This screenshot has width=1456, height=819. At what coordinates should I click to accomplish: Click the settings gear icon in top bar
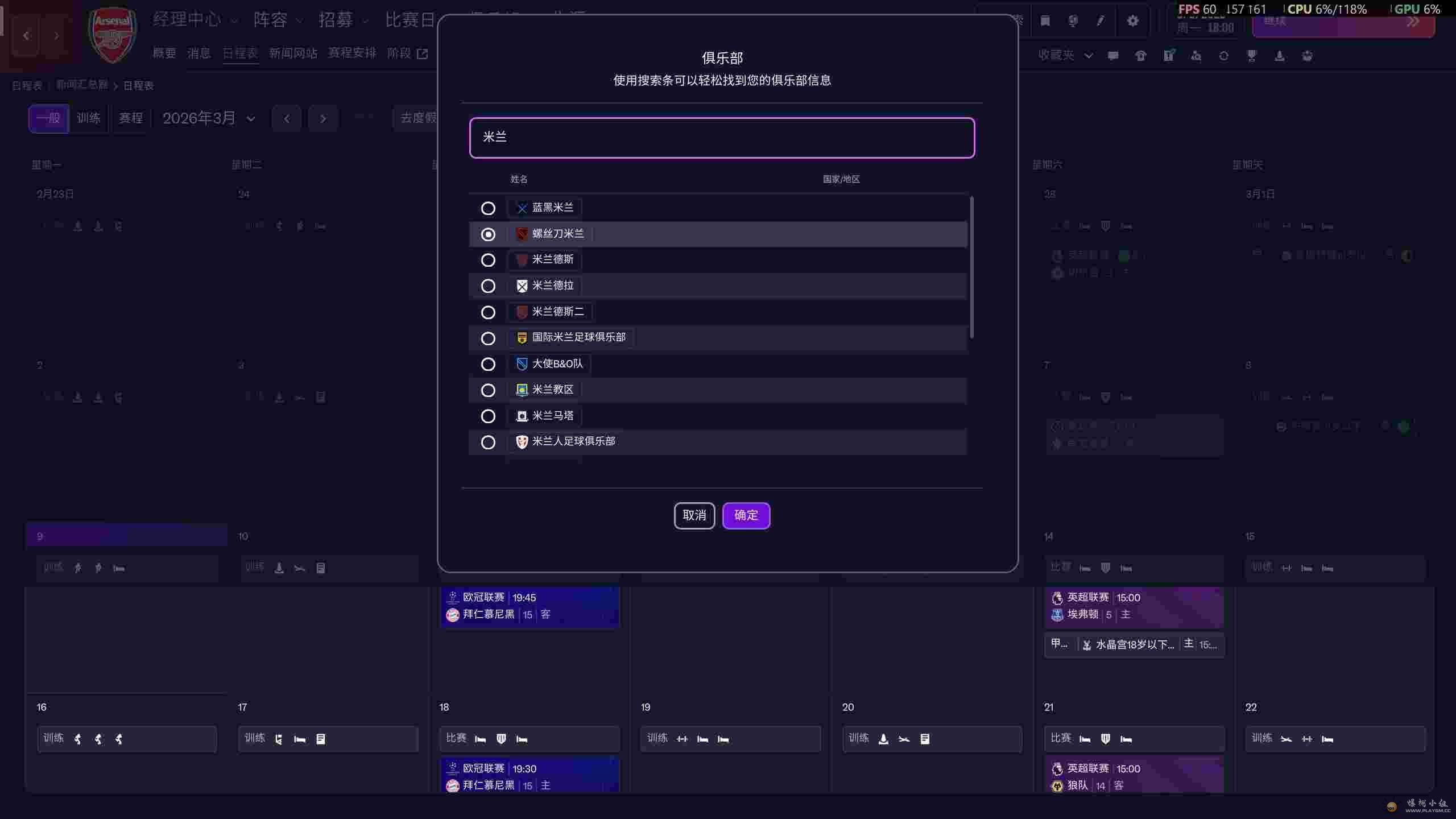[1132, 21]
